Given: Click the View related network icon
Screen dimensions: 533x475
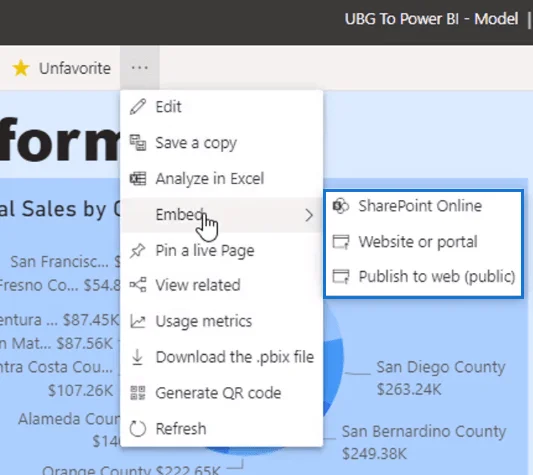Looking at the screenshot, I should 138,285.
